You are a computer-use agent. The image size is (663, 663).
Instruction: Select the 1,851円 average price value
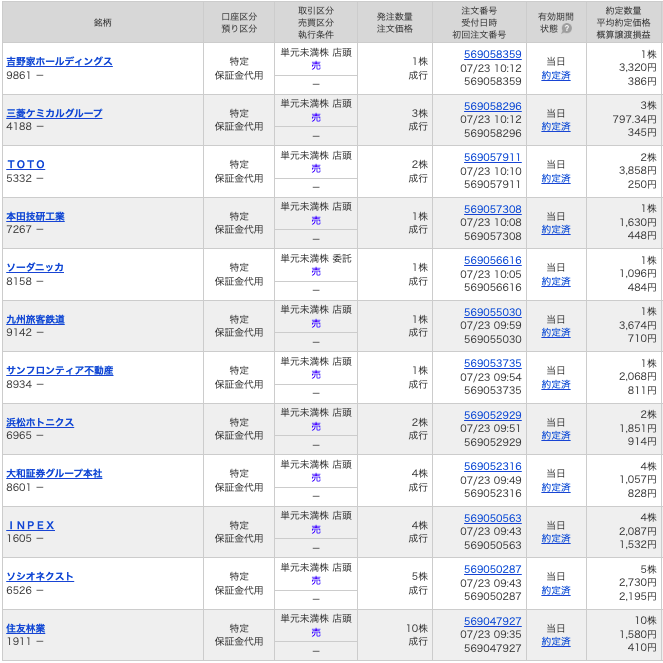pos(638,428)
